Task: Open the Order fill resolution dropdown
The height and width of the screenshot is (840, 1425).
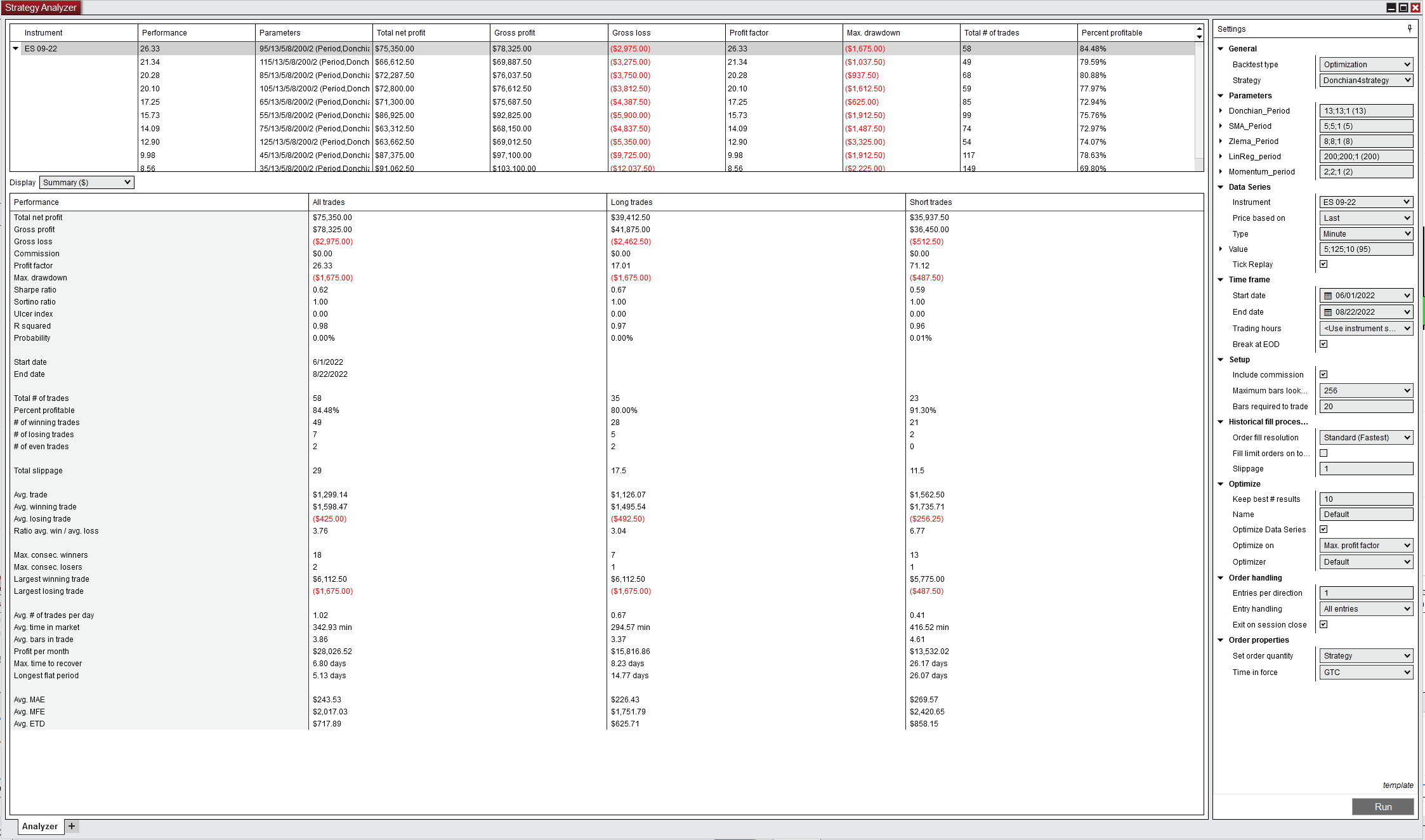Action: click(1366, 437)
